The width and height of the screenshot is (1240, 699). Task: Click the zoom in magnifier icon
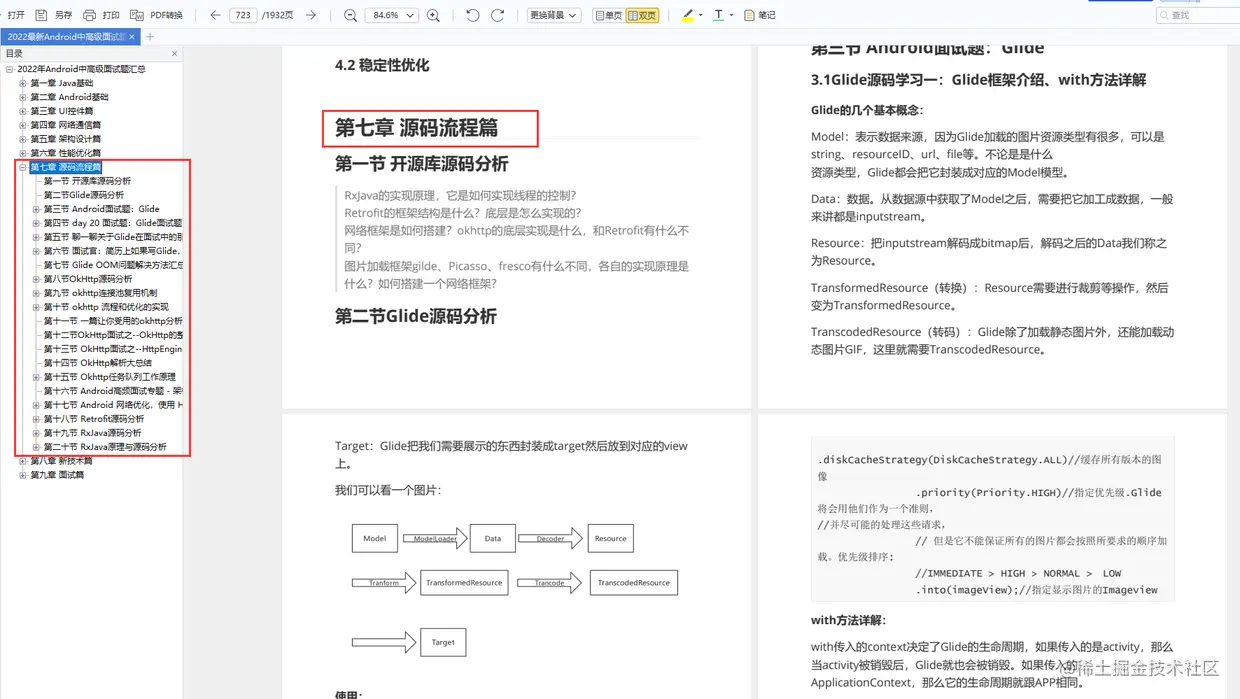tap(433, 15)
